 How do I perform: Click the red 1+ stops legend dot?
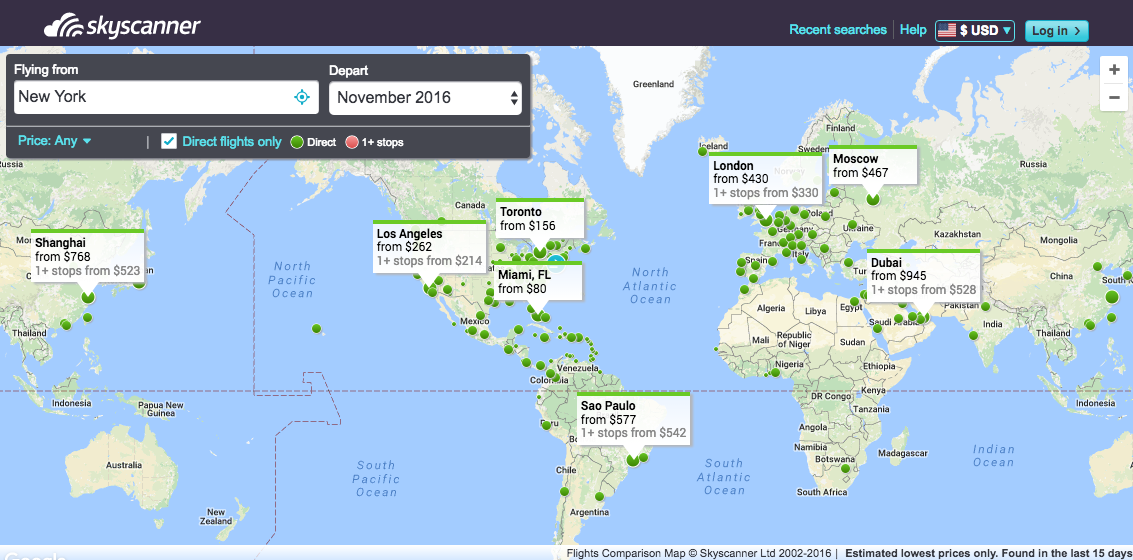(x=352, y=142)
